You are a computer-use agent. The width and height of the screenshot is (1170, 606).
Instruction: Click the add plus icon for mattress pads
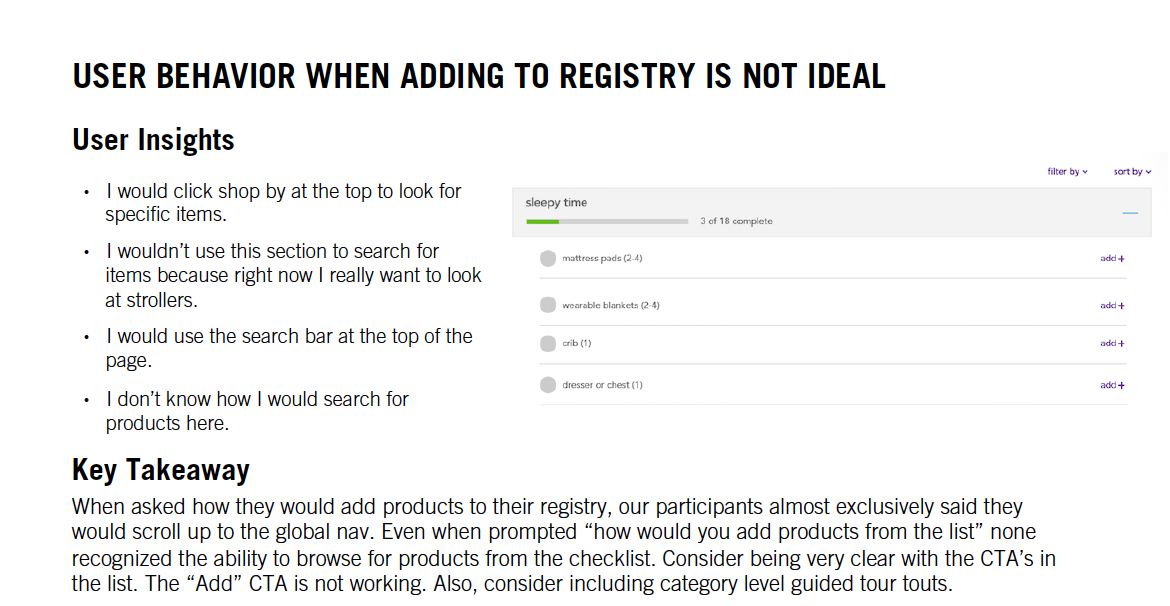point(1113,259)
